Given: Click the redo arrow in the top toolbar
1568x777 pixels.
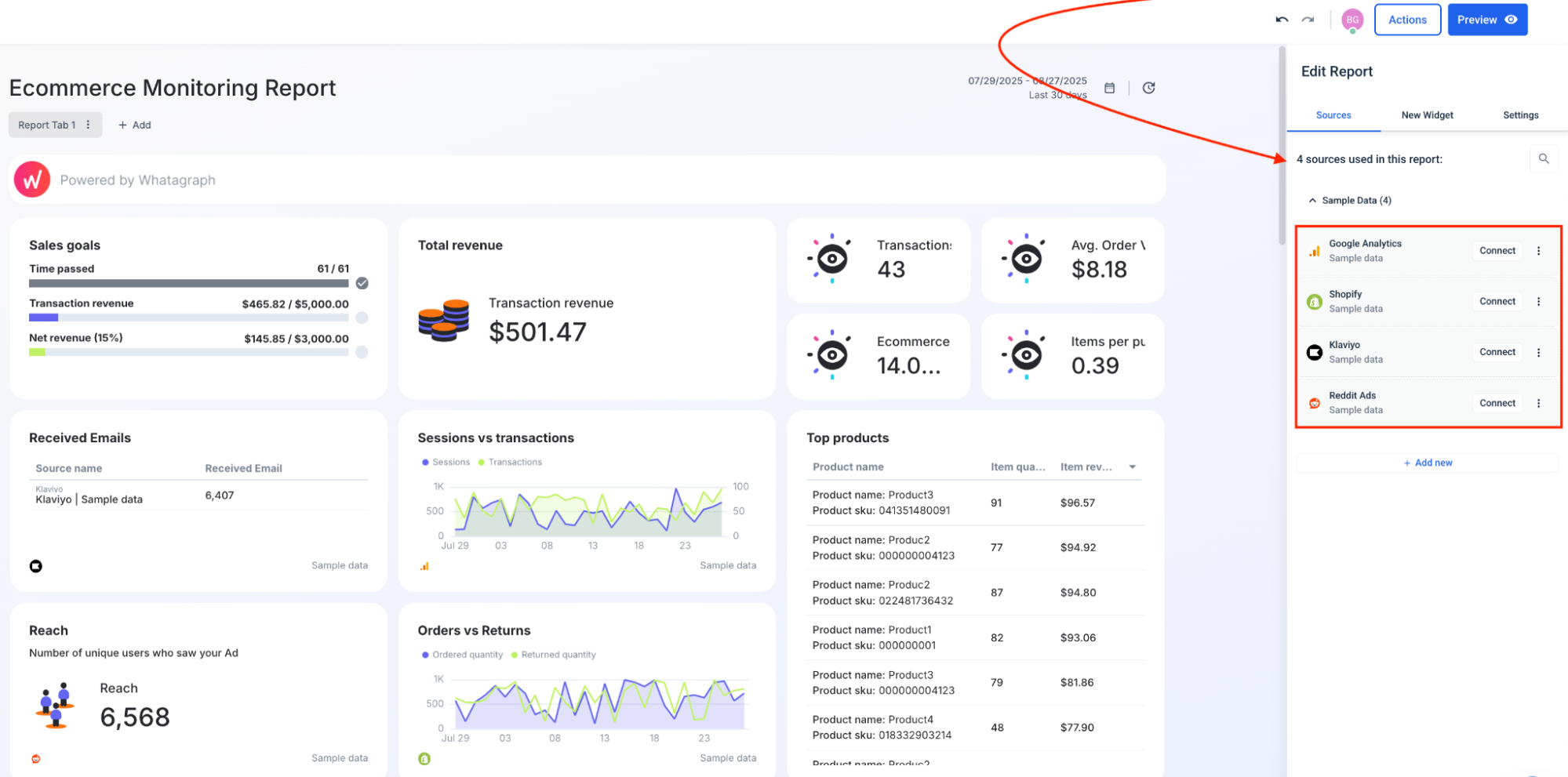Looking at the screenshot, I should pos(1307,19).
